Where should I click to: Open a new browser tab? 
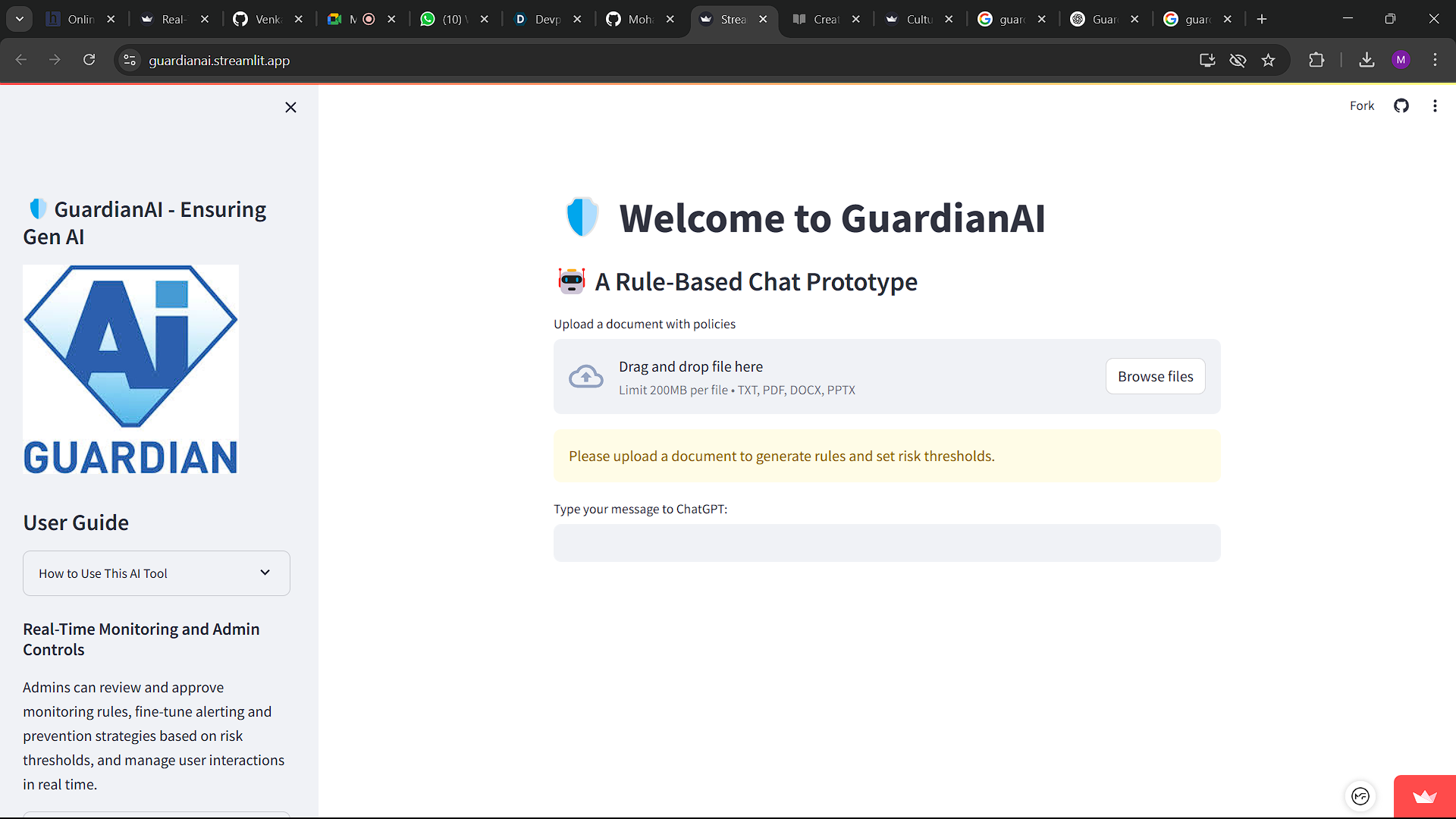pos(1262,20)
